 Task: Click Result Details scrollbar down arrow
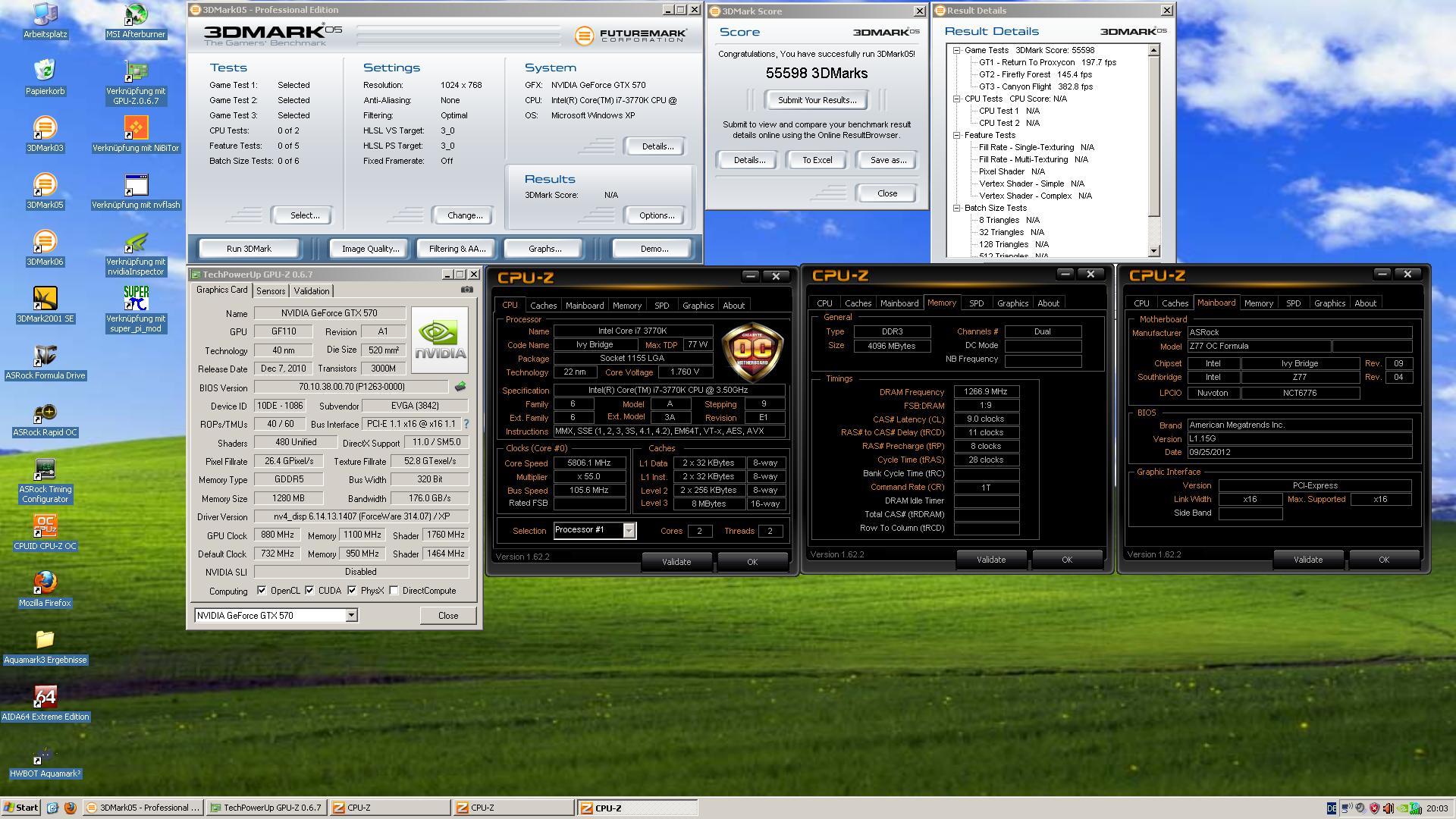coord(1154,250)
